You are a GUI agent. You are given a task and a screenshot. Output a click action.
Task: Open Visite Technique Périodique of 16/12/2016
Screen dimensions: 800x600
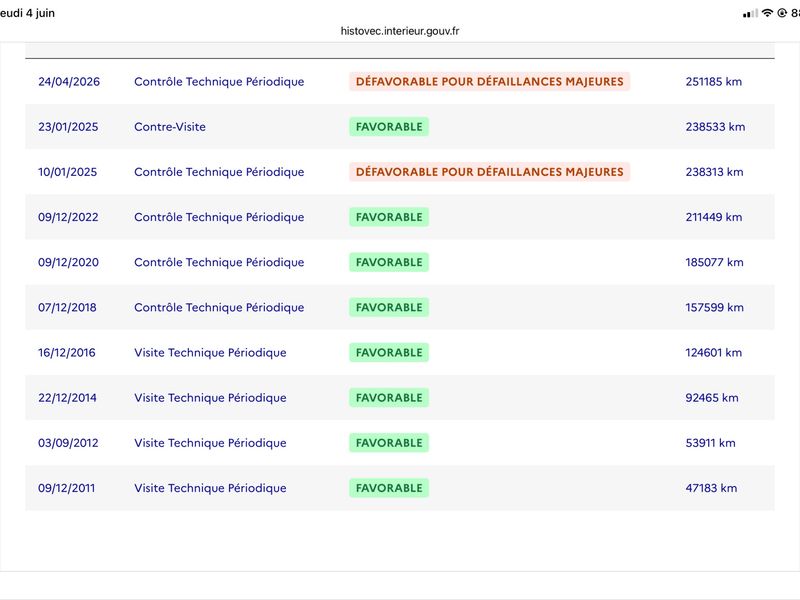tap(210, 353)
